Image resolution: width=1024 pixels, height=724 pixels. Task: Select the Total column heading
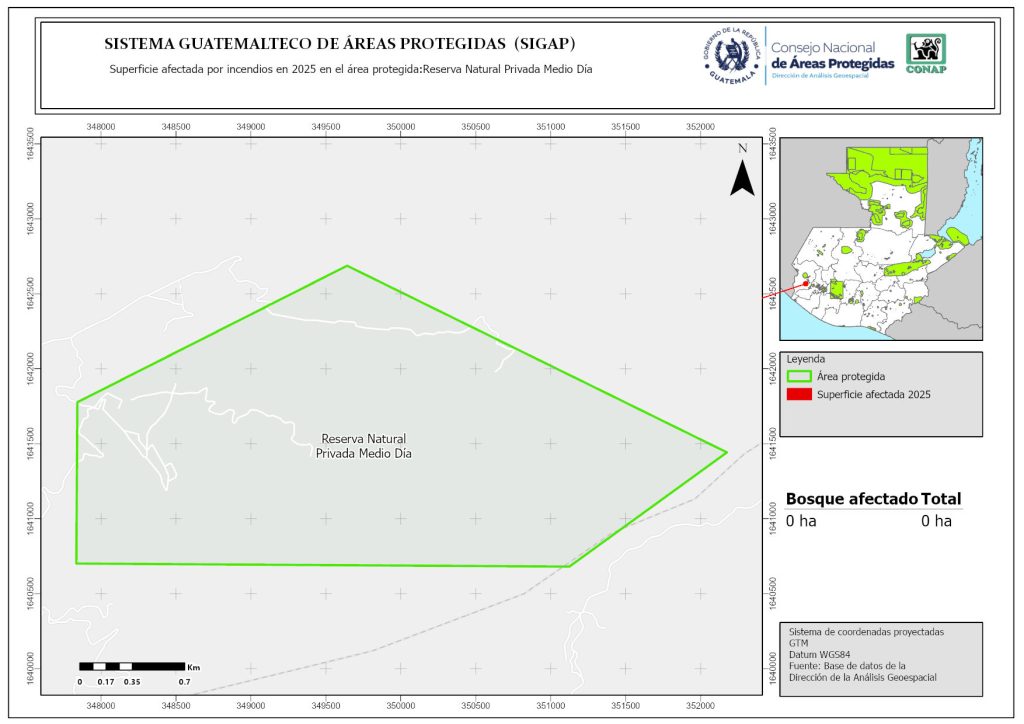(941, 499)
